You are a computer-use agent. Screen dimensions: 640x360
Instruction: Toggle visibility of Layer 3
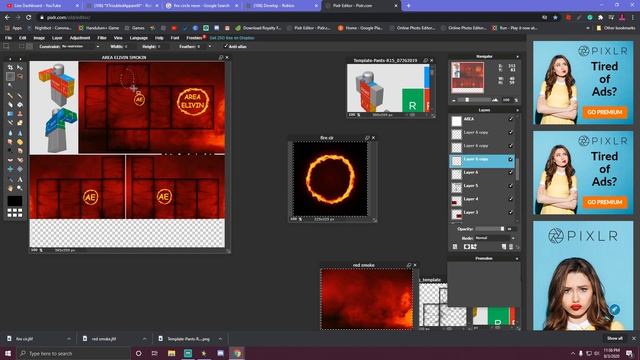pyautogui.click(x=510, y=212)
